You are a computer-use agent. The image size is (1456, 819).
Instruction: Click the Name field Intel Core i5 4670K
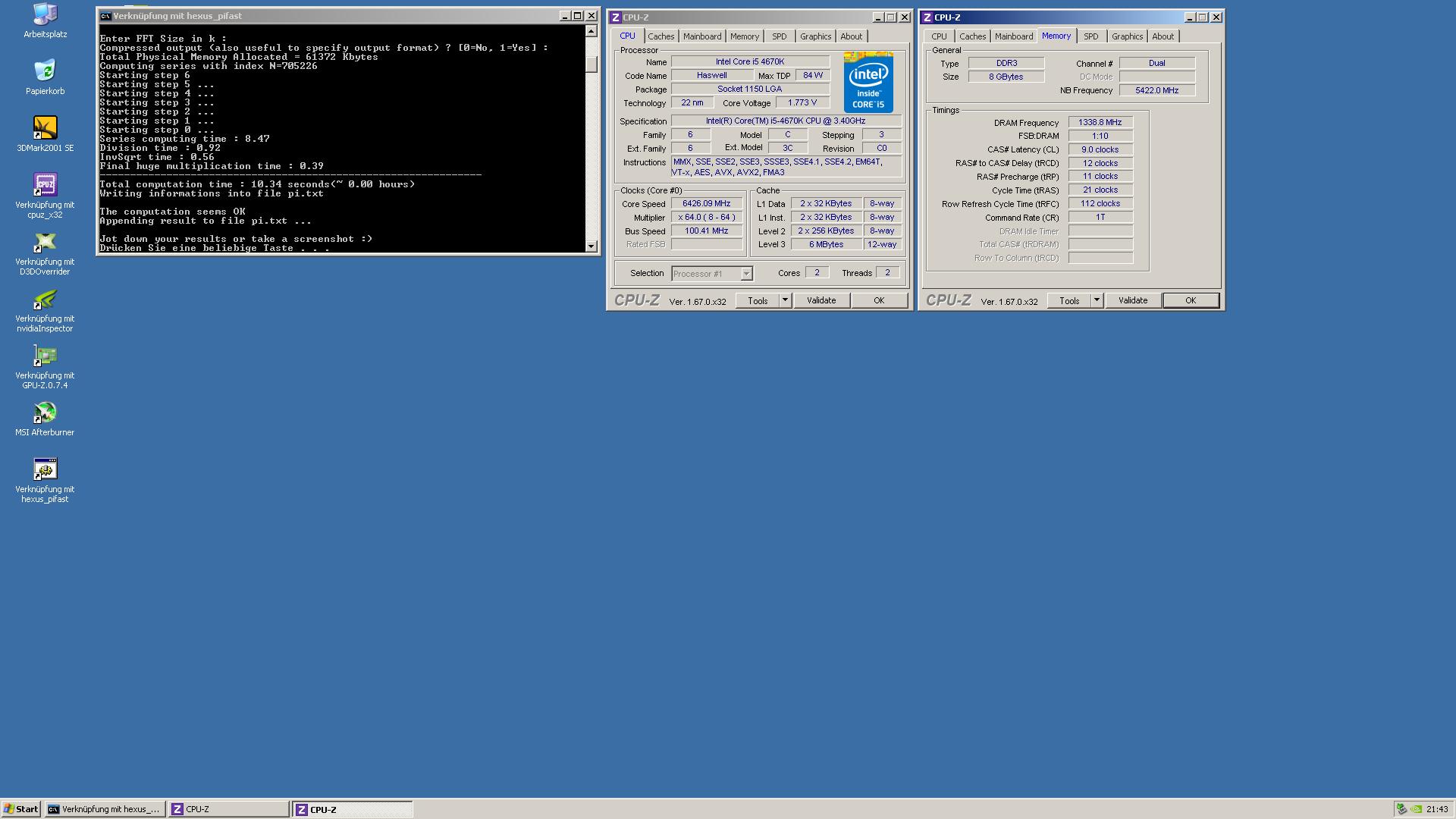pos(750,62)
